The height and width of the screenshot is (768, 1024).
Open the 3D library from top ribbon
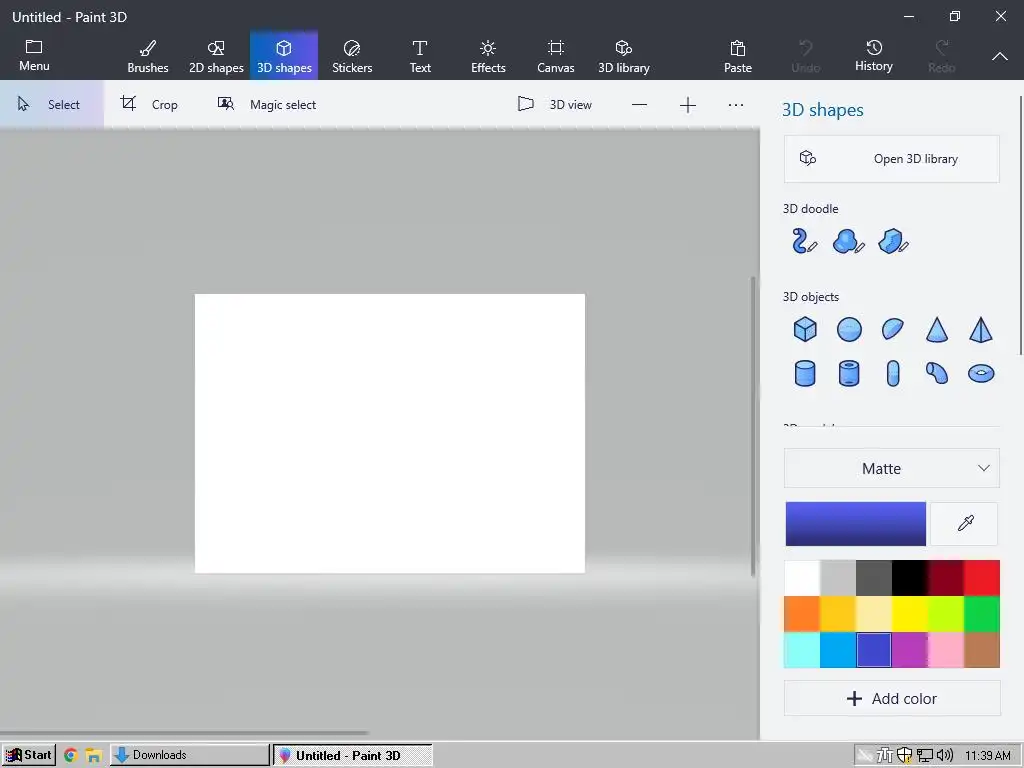[x=624, y=56]
